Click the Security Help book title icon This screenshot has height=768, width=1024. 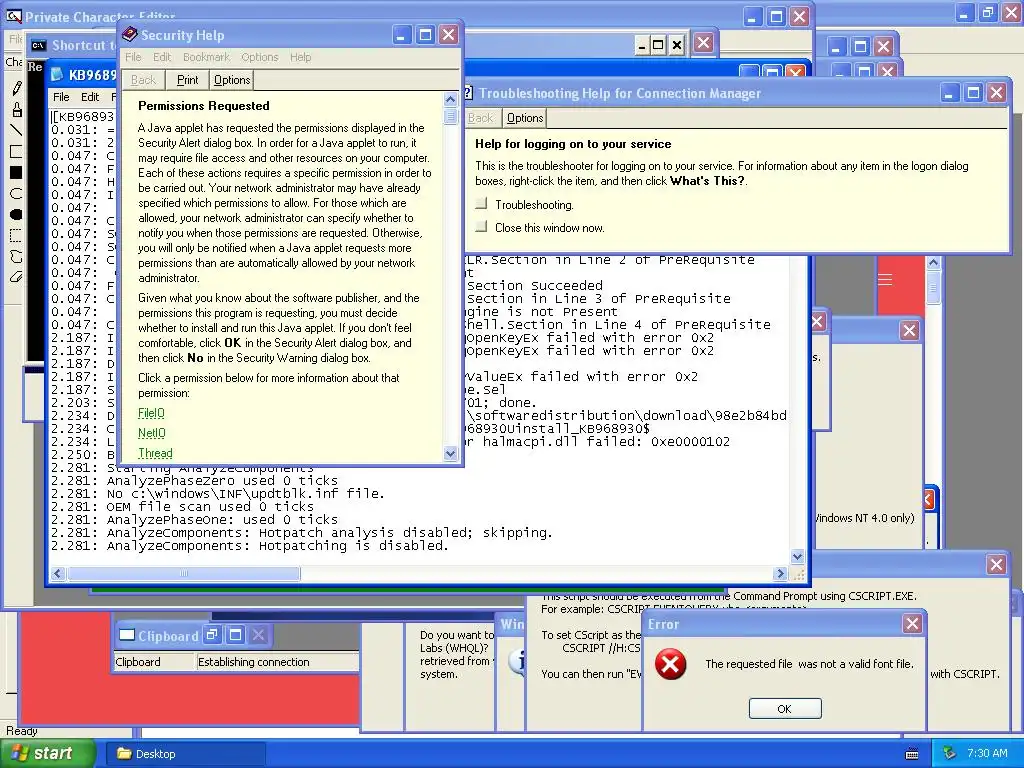(129, 35)
